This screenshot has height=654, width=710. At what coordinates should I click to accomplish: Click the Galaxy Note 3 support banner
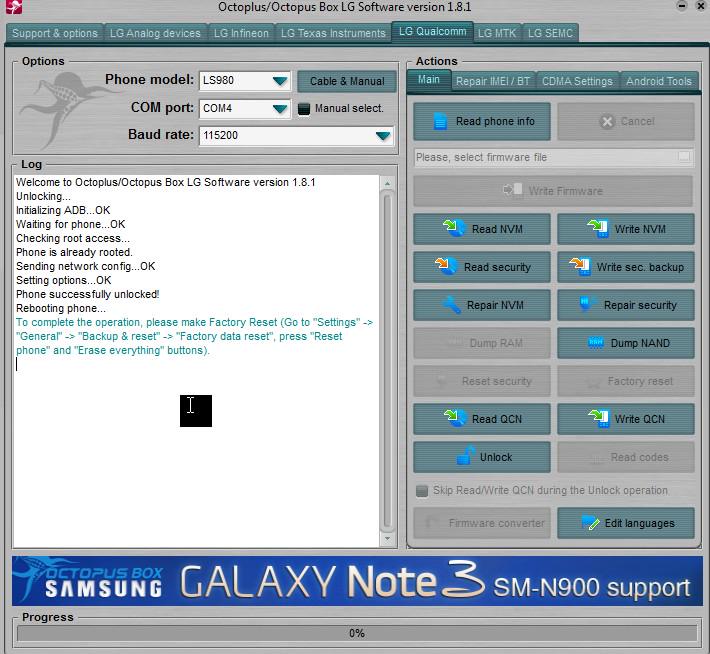pos(357,581)
